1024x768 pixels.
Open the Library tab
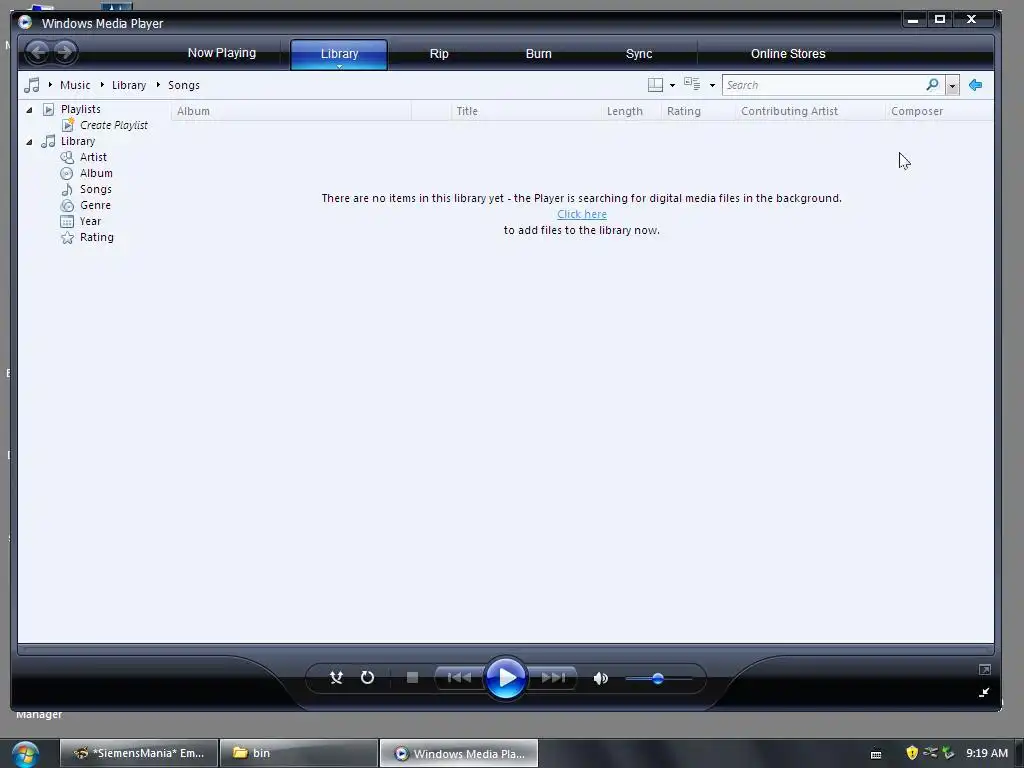[x=339, y=54]
